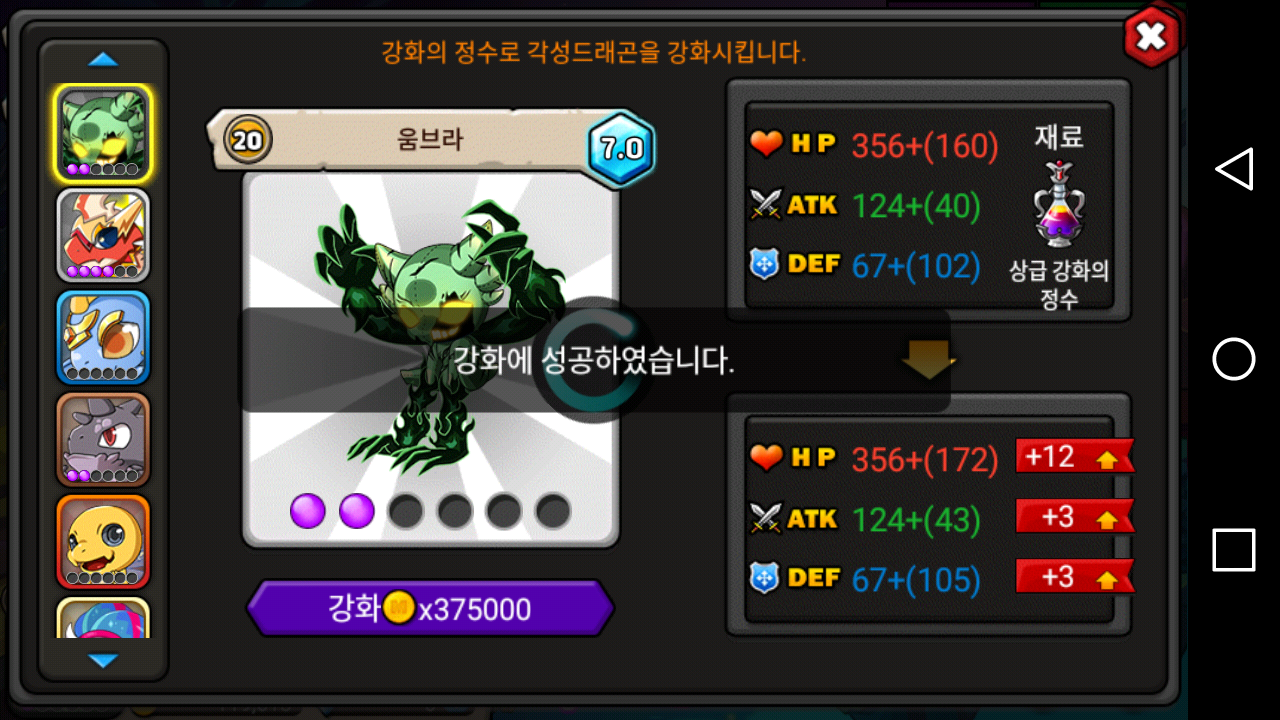
Task: Tap the Android back triangle button
Action: [1234, 169]
